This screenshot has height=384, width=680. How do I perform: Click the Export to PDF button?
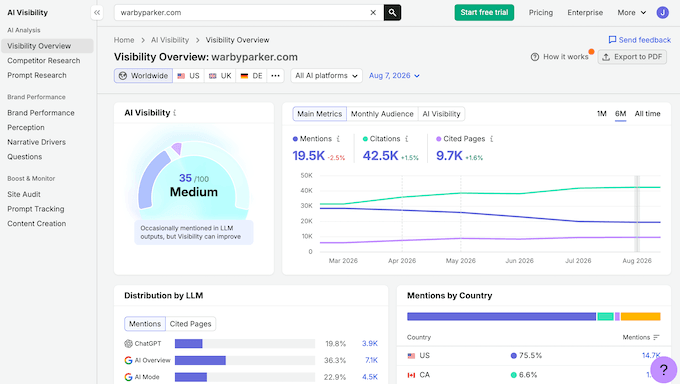click(x=632, y=57)
